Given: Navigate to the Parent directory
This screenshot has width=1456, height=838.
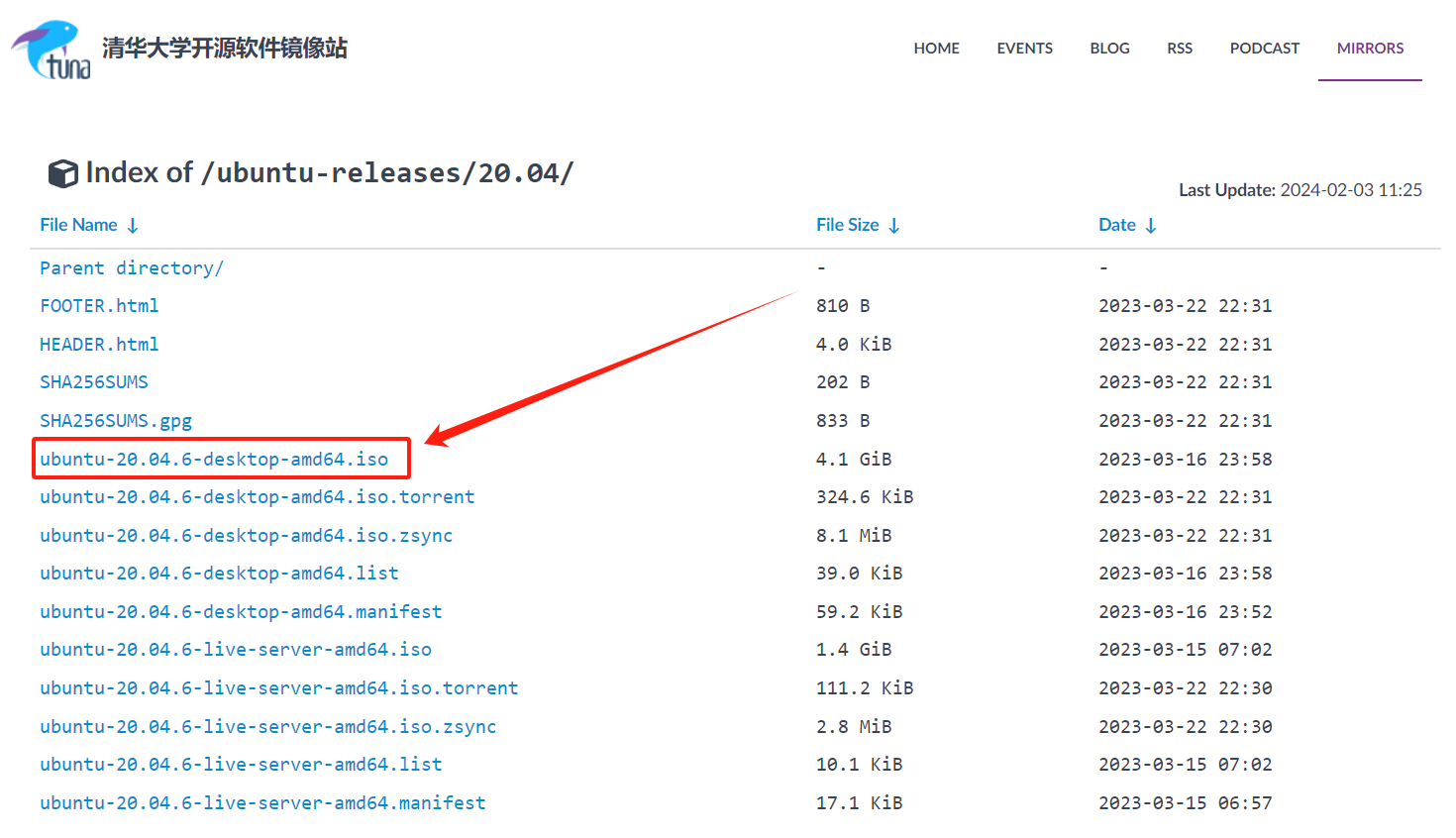Looking at the screenshot, I should (x=131, y=267).
